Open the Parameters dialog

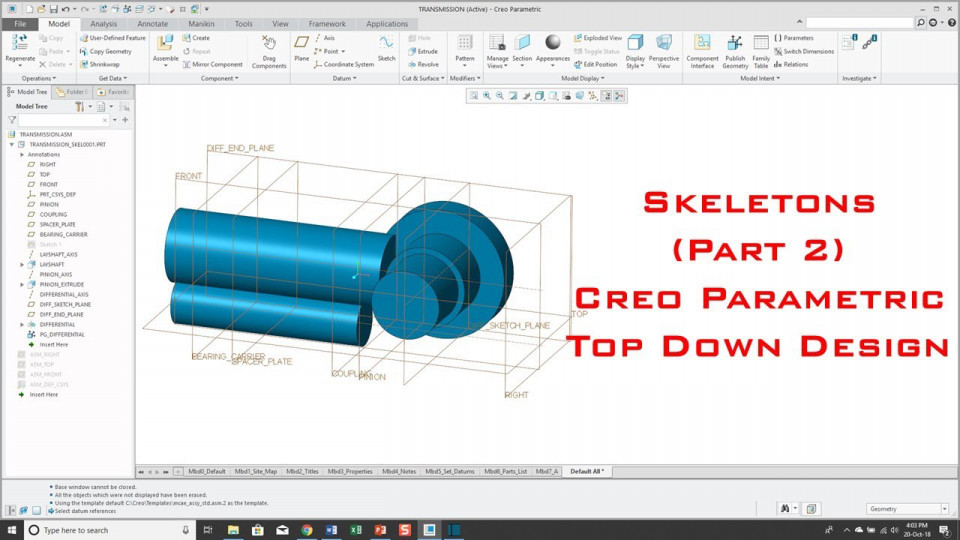(793, 38)
